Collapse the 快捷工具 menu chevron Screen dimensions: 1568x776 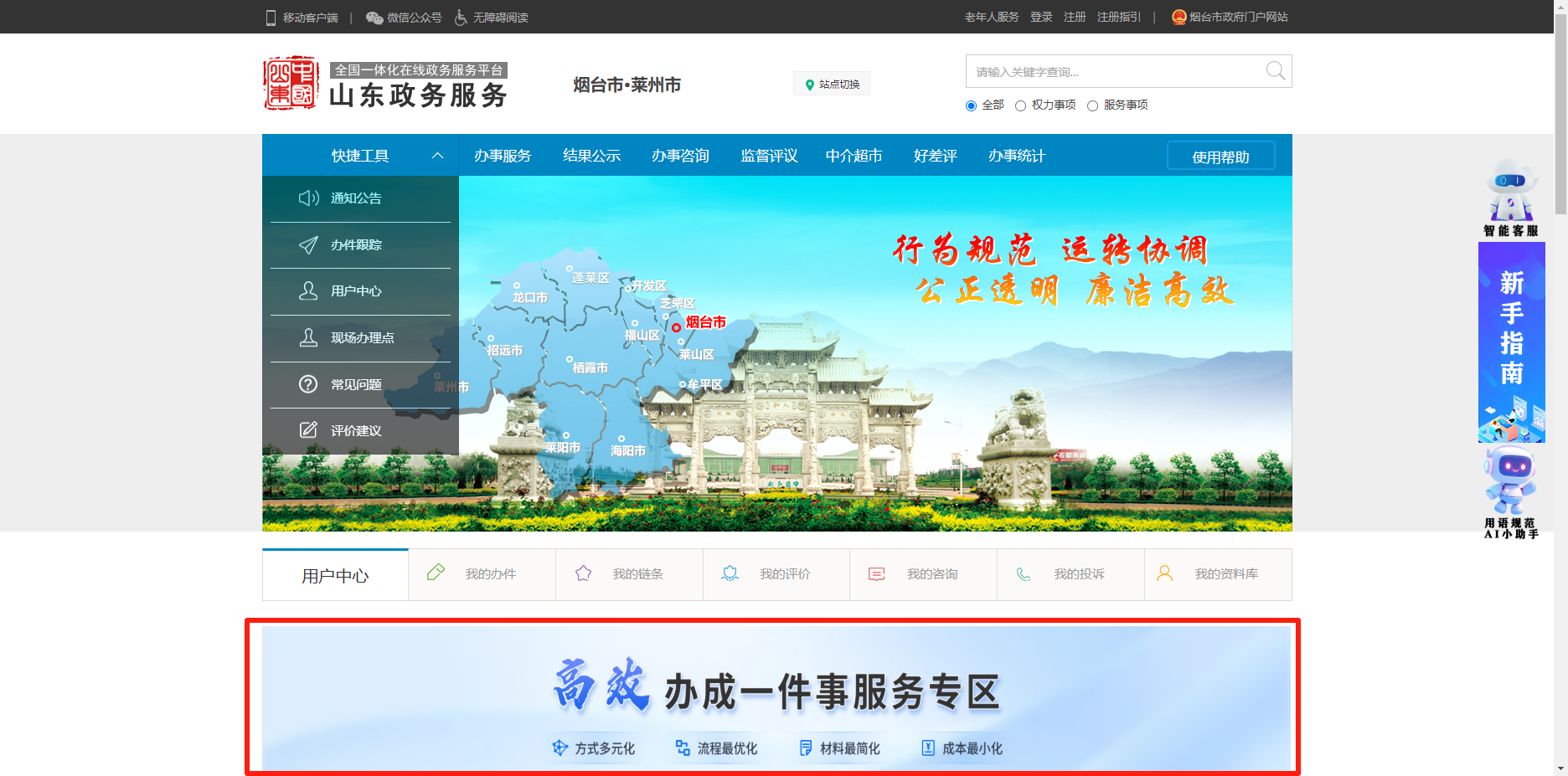tap(437, 156)
